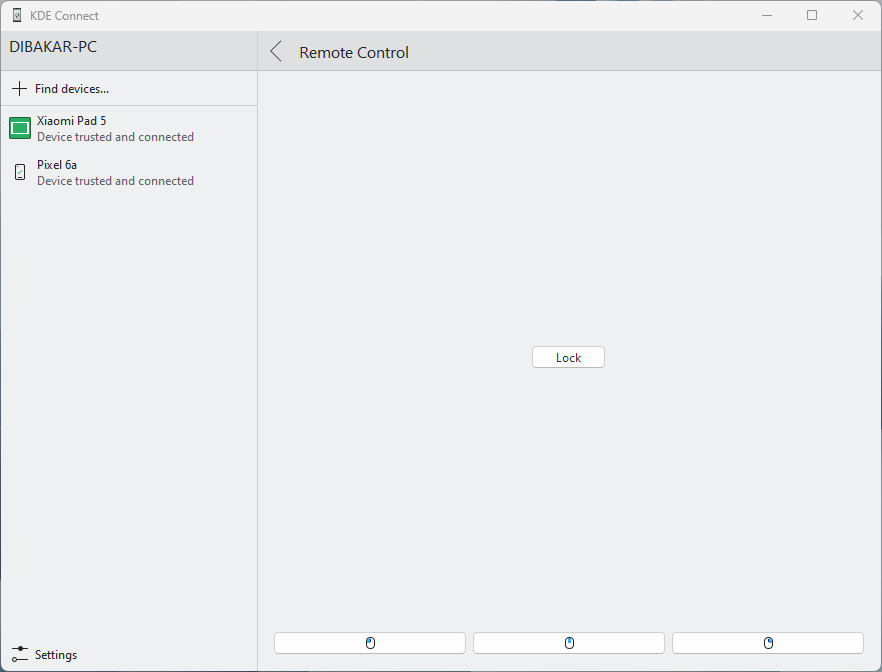Send a right mouse button click
882x672 pixels.
768,643
